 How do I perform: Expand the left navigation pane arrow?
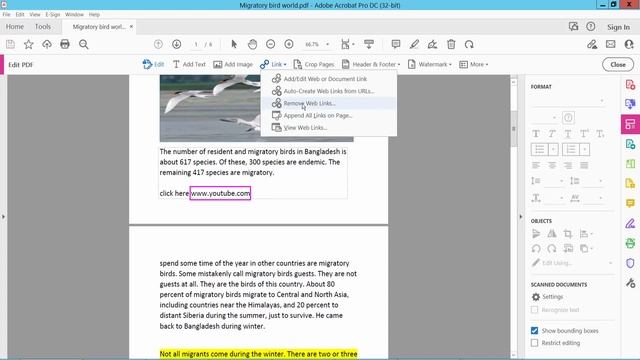coord(3,217)
